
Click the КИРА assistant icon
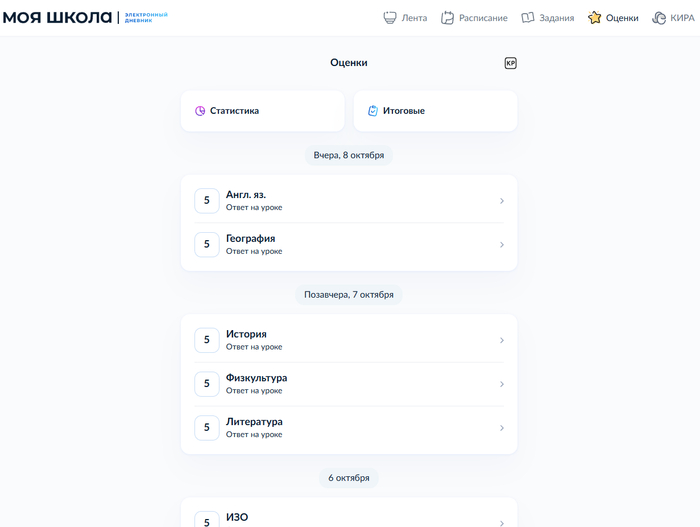pos(659,18)
